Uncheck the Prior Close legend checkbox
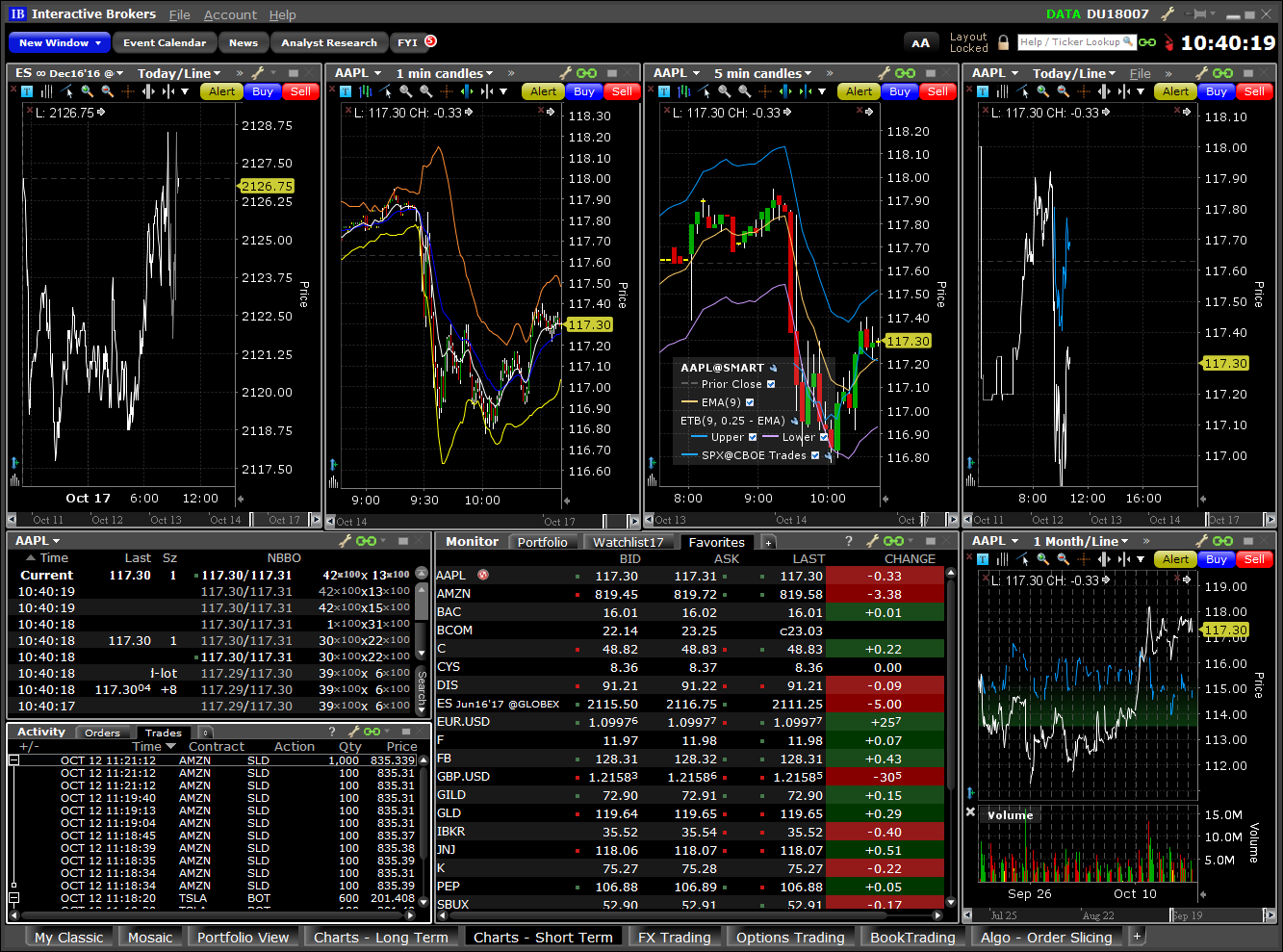 (771, 384)
